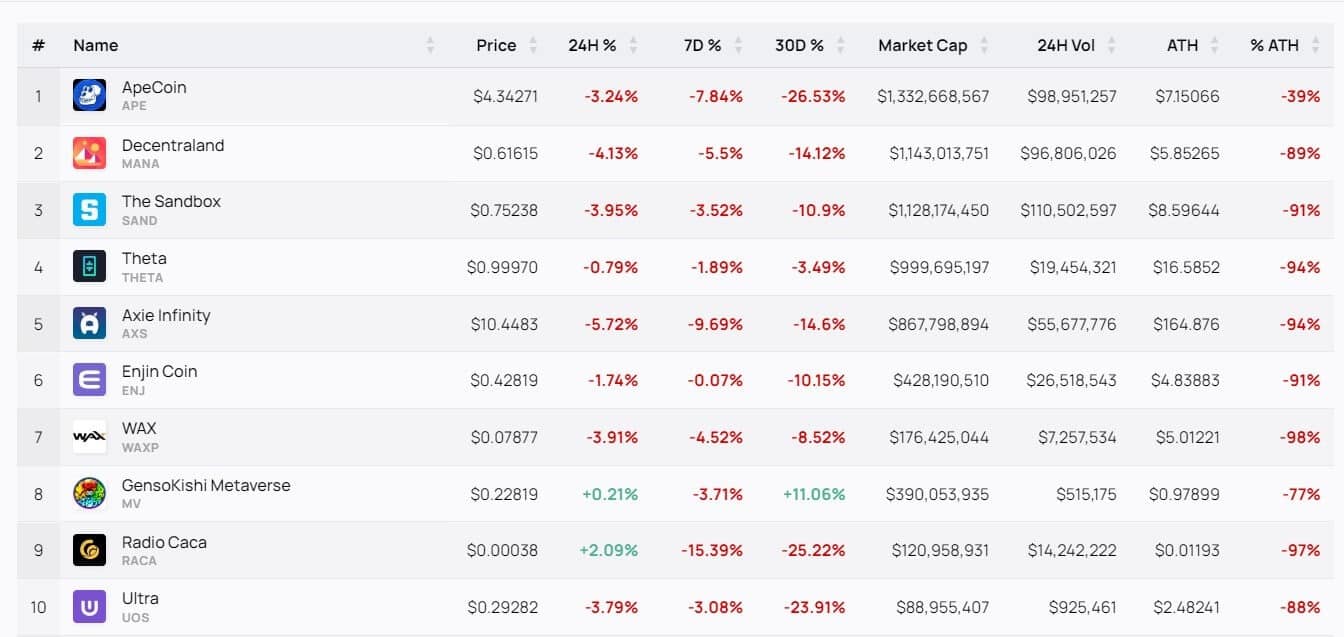The width and height of the screenshot is (1344, 637).
Task: Click Theta 24H change -0.79%
Action: (x=610, y=267)
